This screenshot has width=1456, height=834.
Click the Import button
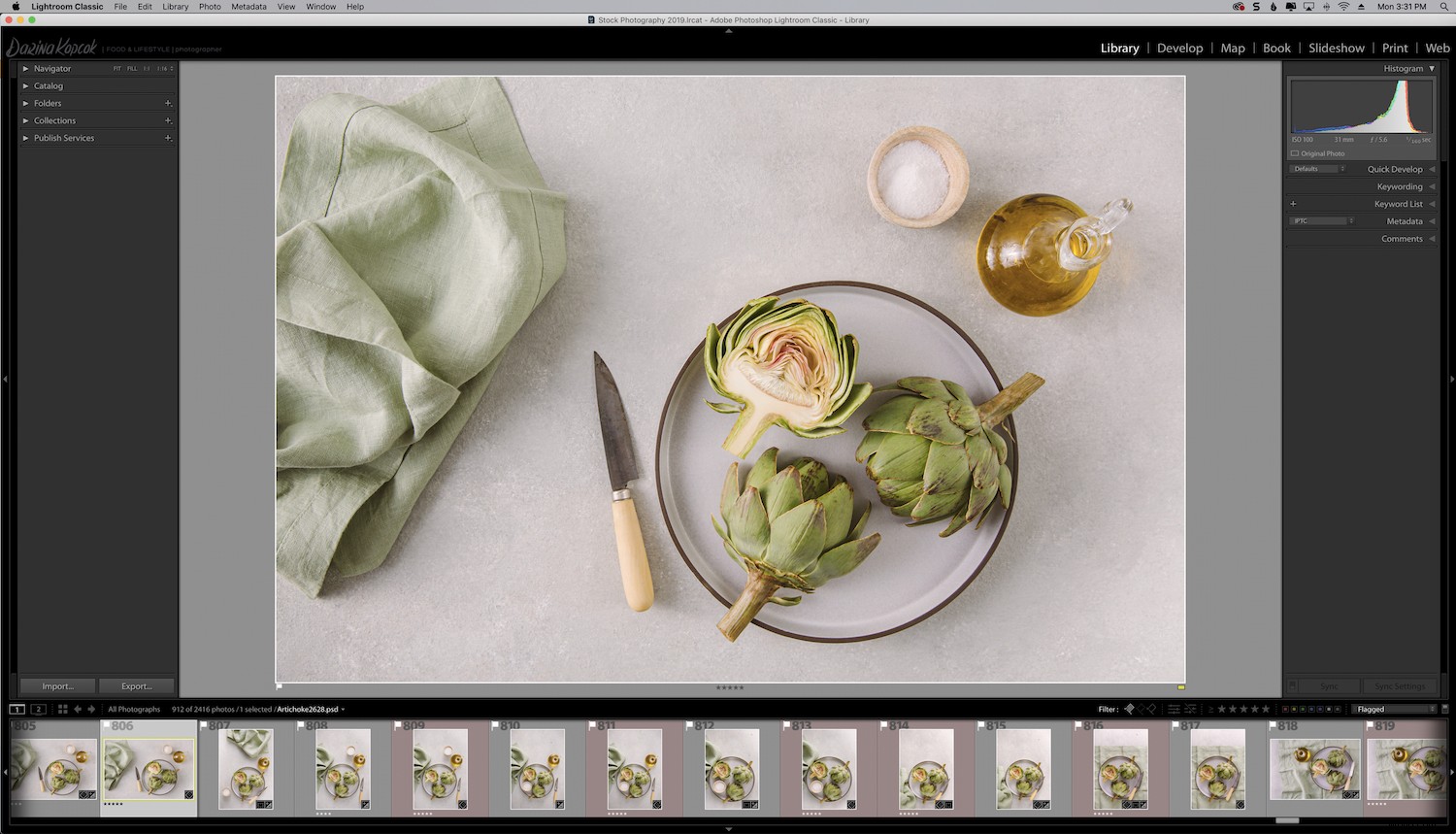56,685
